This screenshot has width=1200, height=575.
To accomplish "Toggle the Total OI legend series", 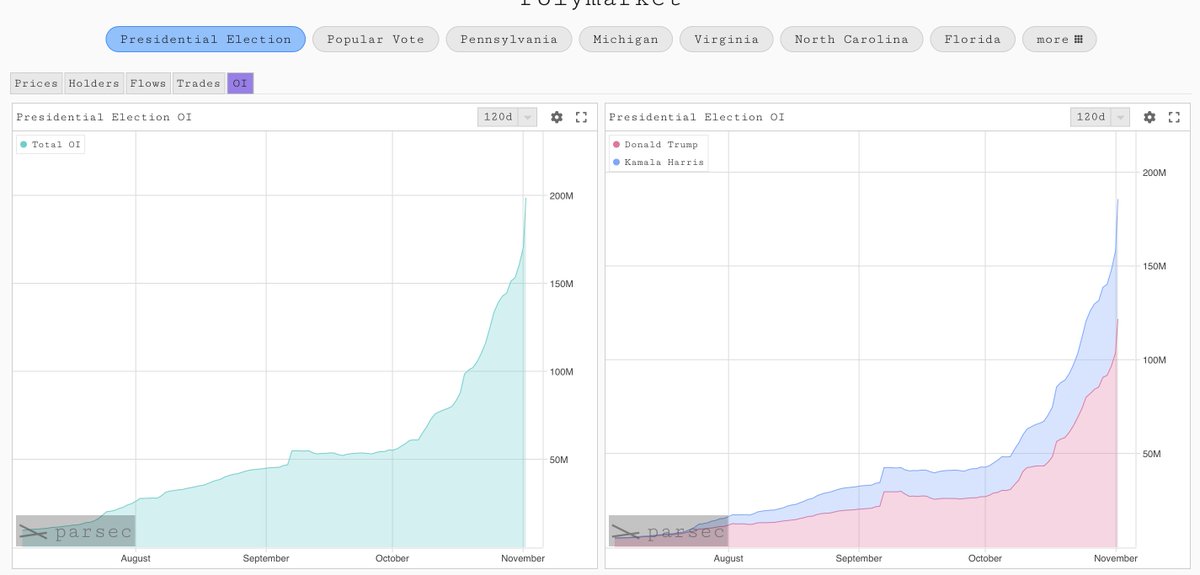I will (x=50, y=145).
